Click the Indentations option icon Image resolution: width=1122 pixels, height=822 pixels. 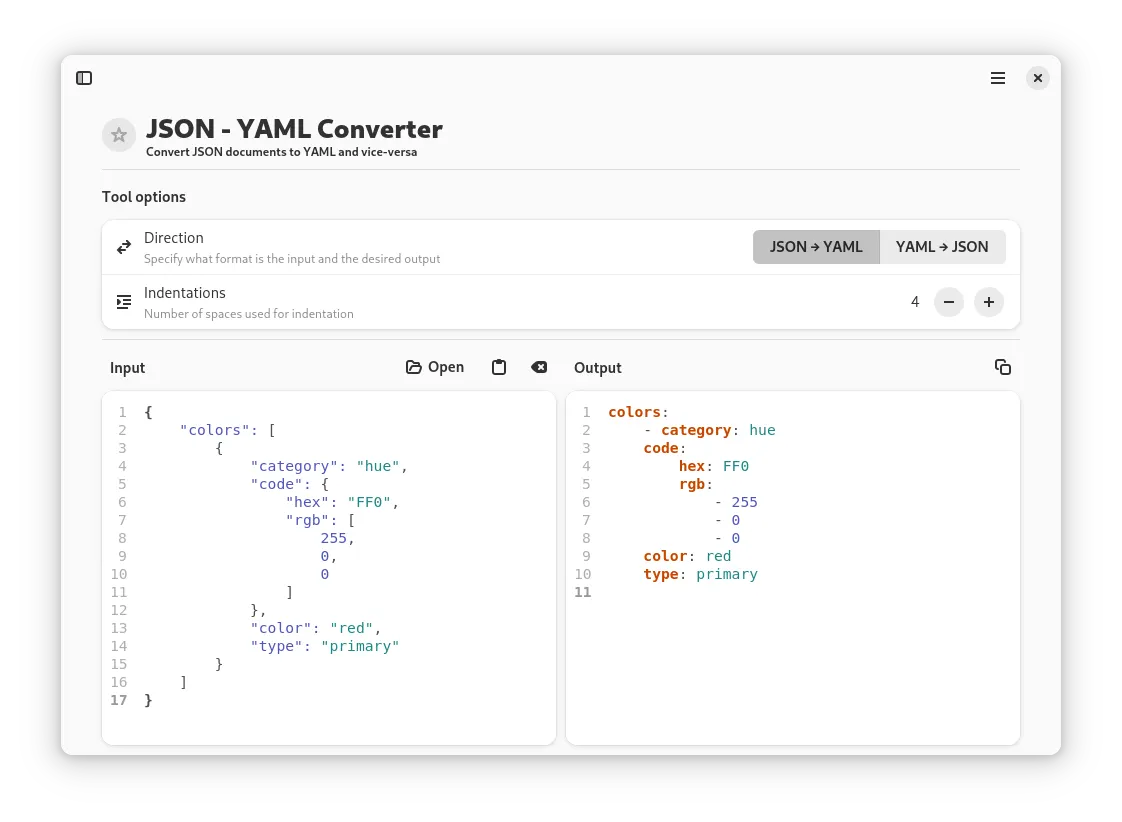[124, 302]
